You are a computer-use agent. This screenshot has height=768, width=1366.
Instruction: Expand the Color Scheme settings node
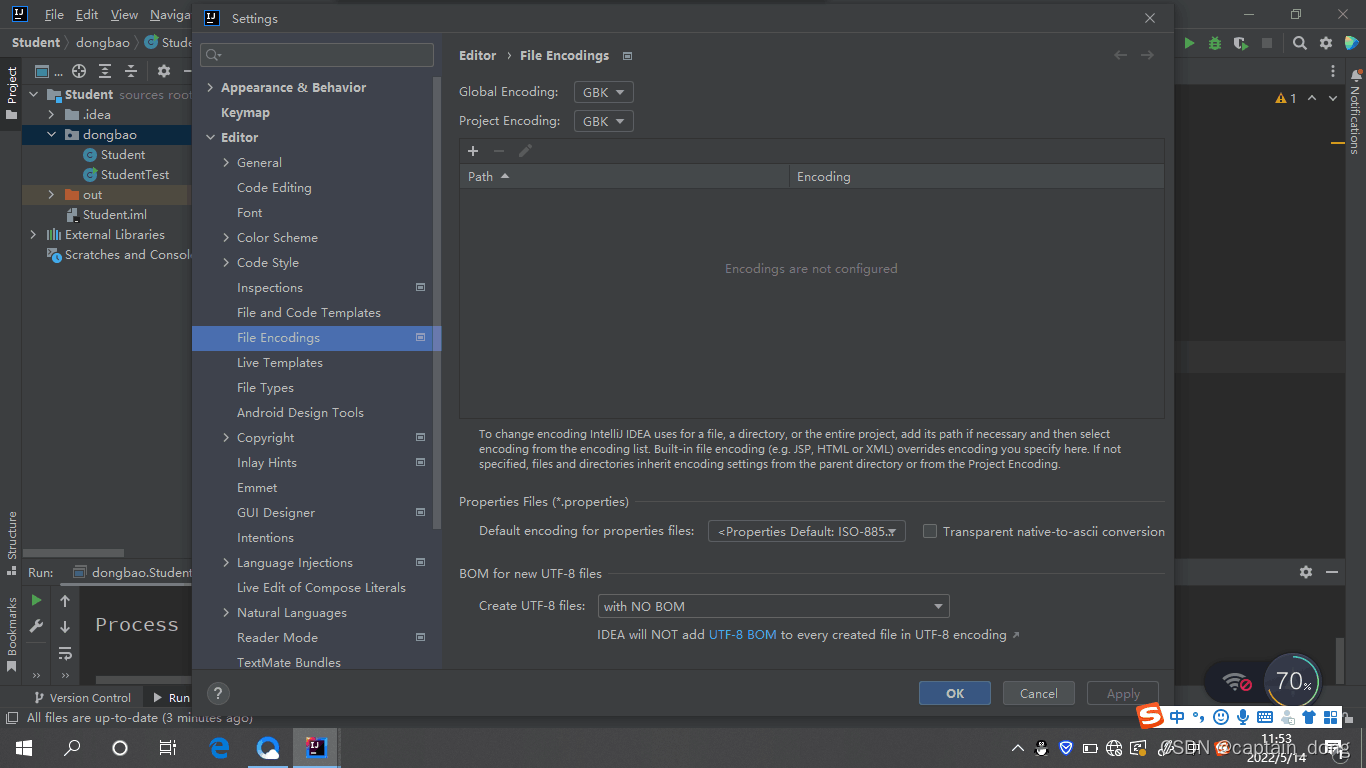point(226,238)
